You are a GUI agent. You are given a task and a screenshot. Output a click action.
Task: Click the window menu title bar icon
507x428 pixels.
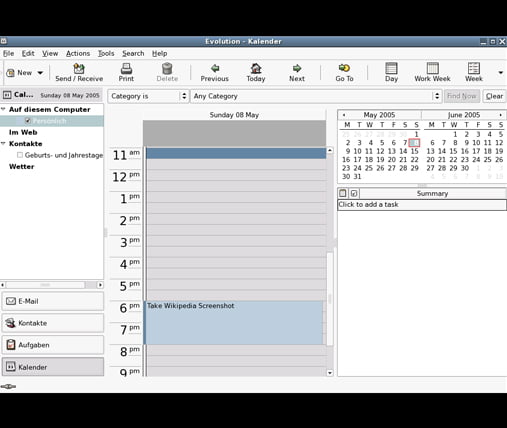click(4, 41)
